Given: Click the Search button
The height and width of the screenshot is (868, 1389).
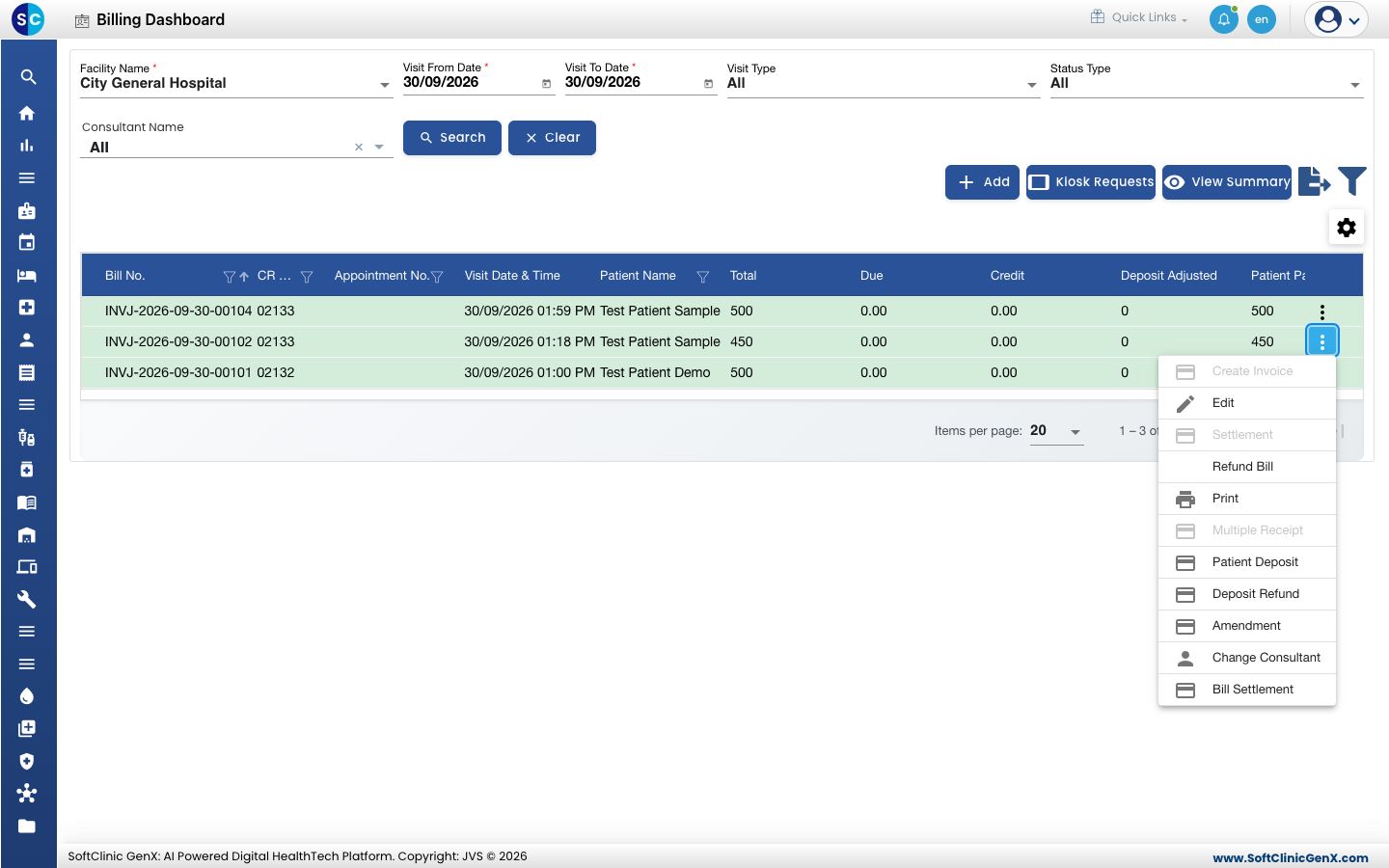Looking at the screenshot, I should coord(452,138).
